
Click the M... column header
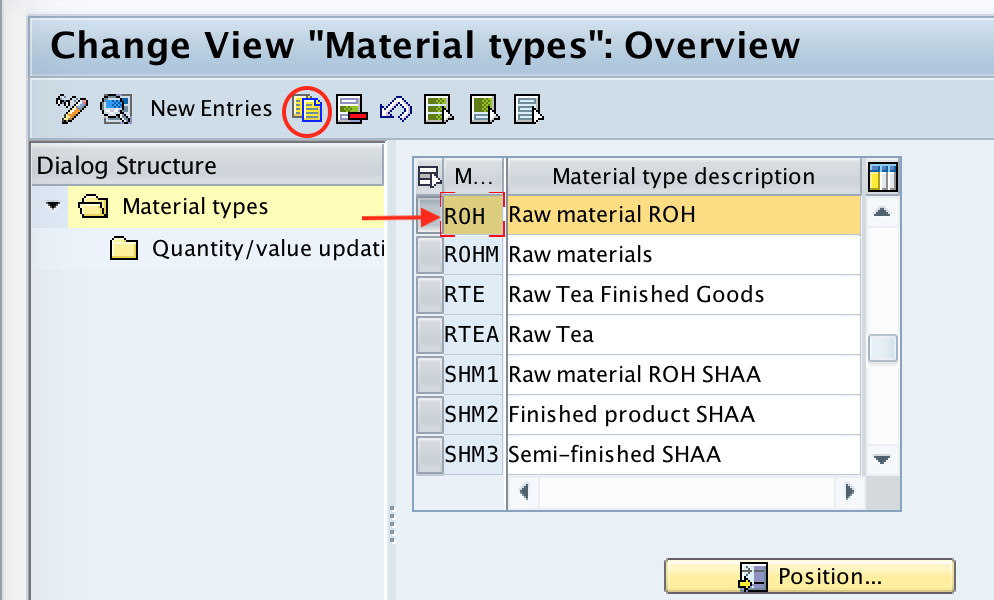click(474, 176)
